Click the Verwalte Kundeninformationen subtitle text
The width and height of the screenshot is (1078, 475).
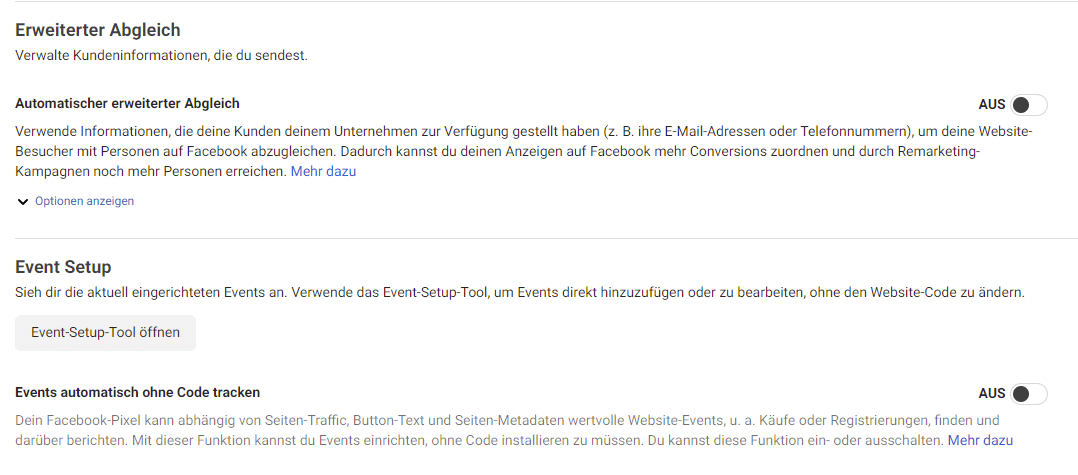161,55
